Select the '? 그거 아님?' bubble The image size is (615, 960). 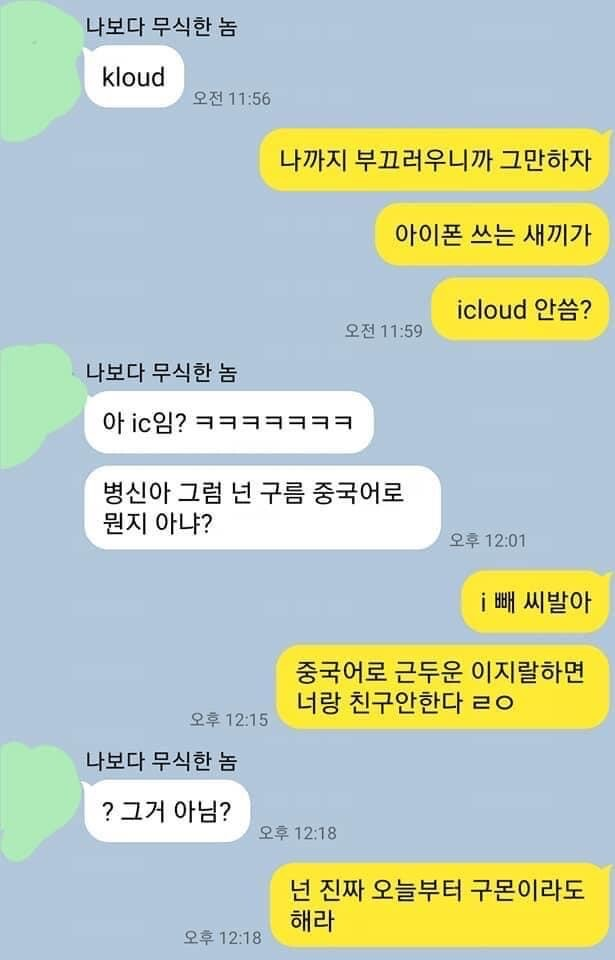167,811
